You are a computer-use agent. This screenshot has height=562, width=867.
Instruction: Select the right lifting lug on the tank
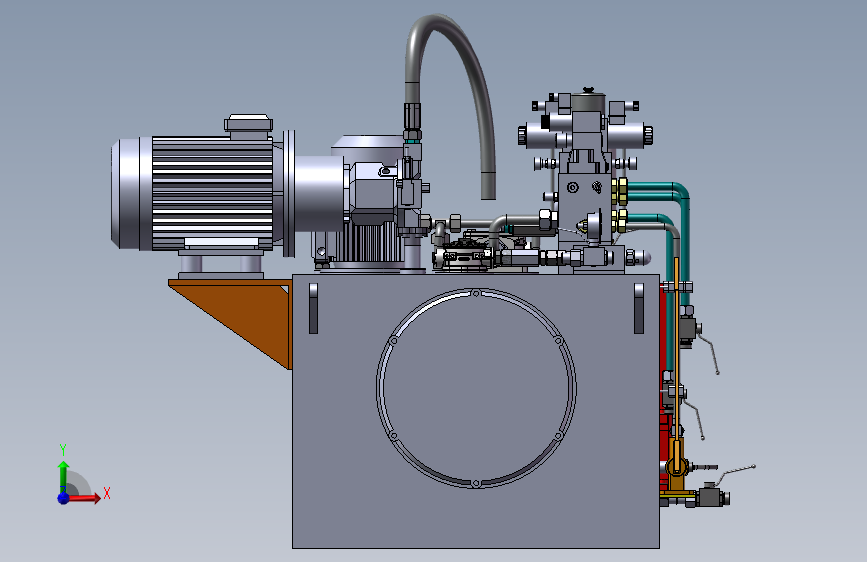coord(639,309)
